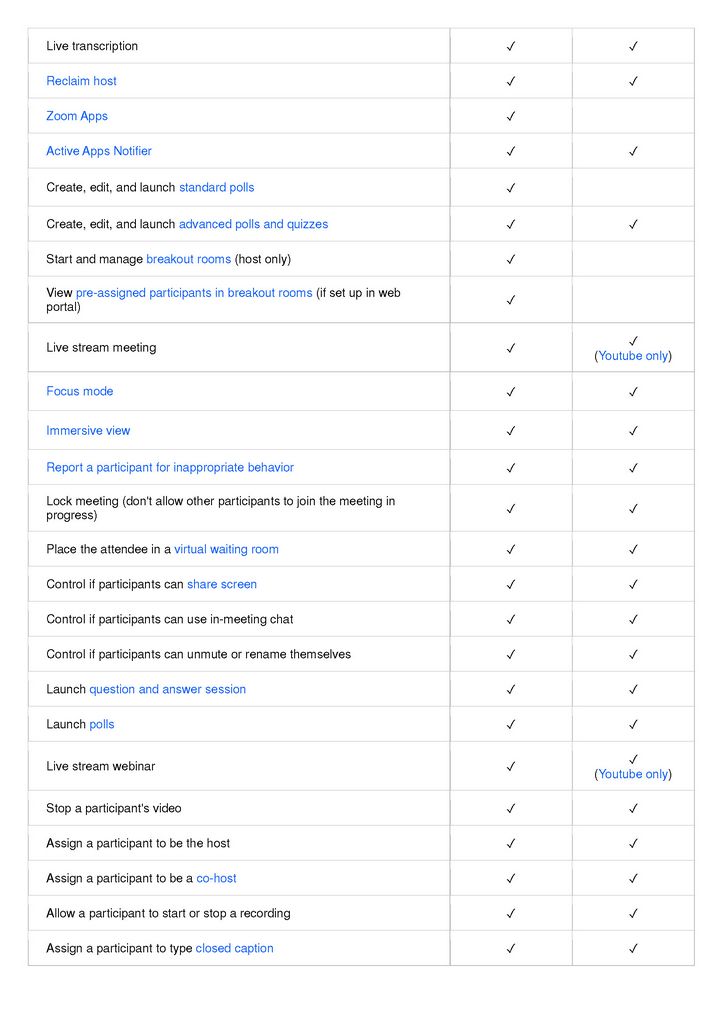Click the 'share screen' hyperlink
The width and height of the screenshot is (724, 1024).
point(222,584)
